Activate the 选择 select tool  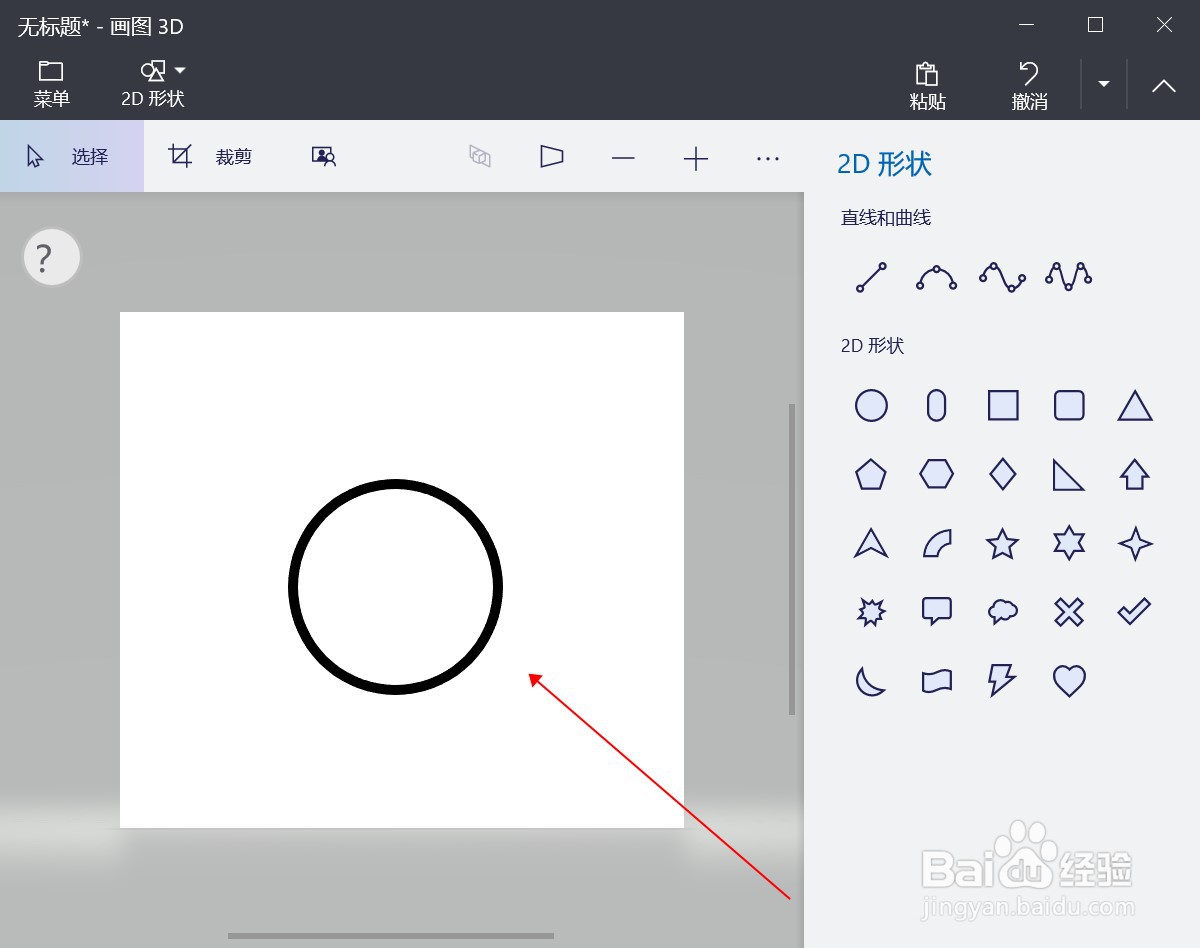72,156
